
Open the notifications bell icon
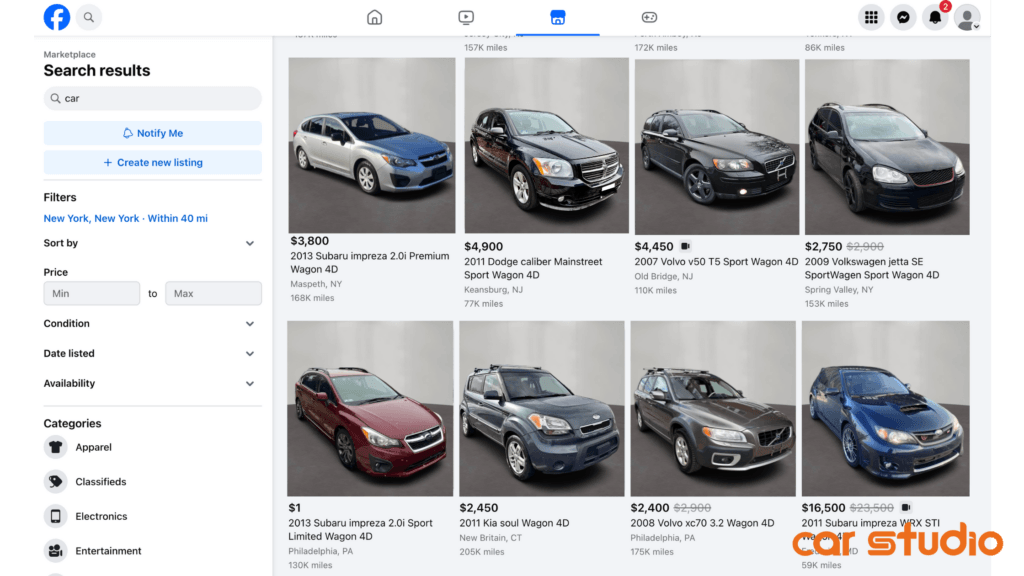point(935,18)
